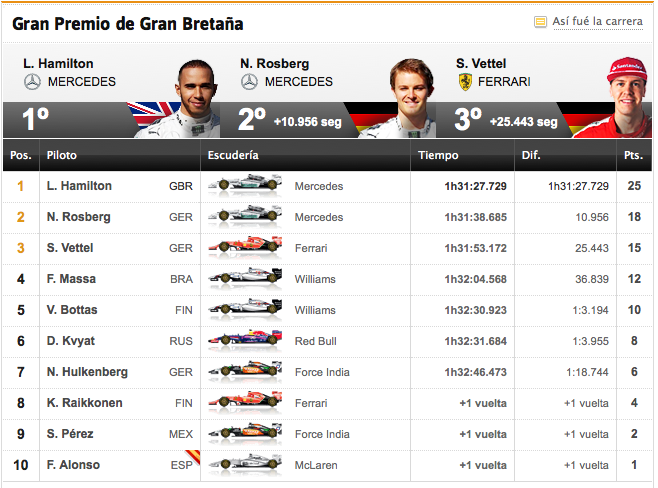Click the Tiempo column header
The image size is (658, 488).
tap(438, 155)
